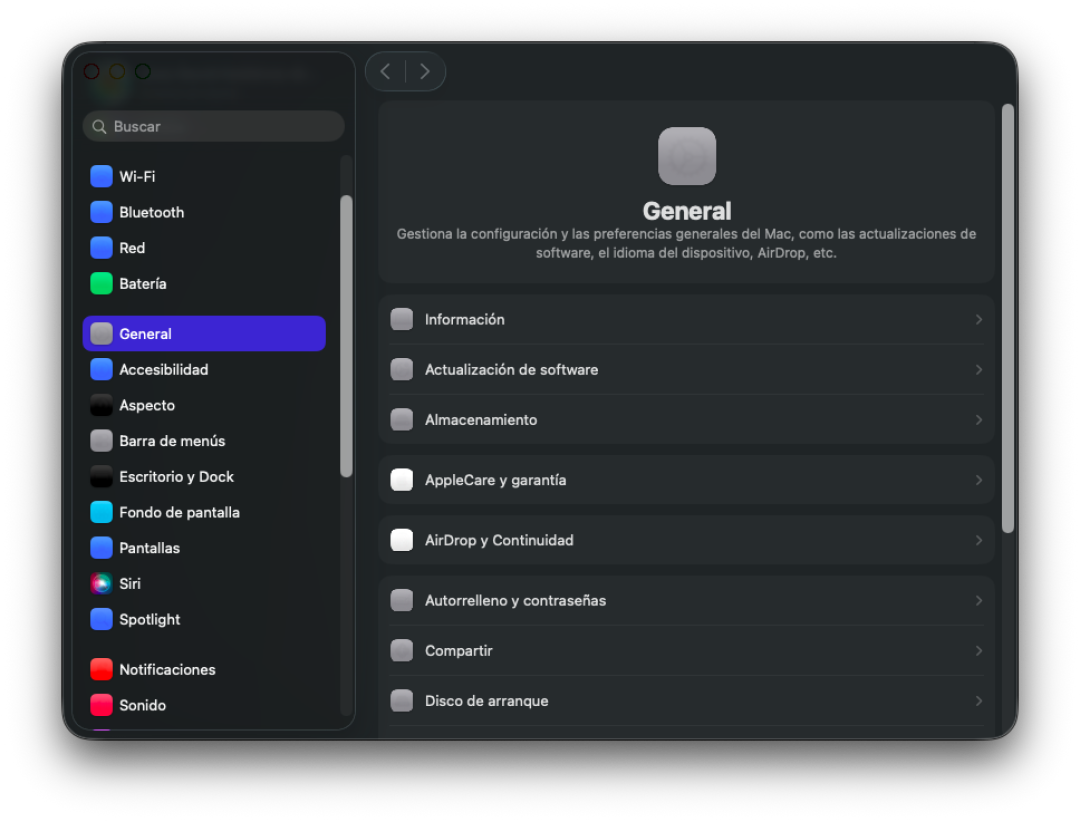The image size is (1080, 822).
Task: Open the Accesibilidad settings section
Action: coord(204,369)
